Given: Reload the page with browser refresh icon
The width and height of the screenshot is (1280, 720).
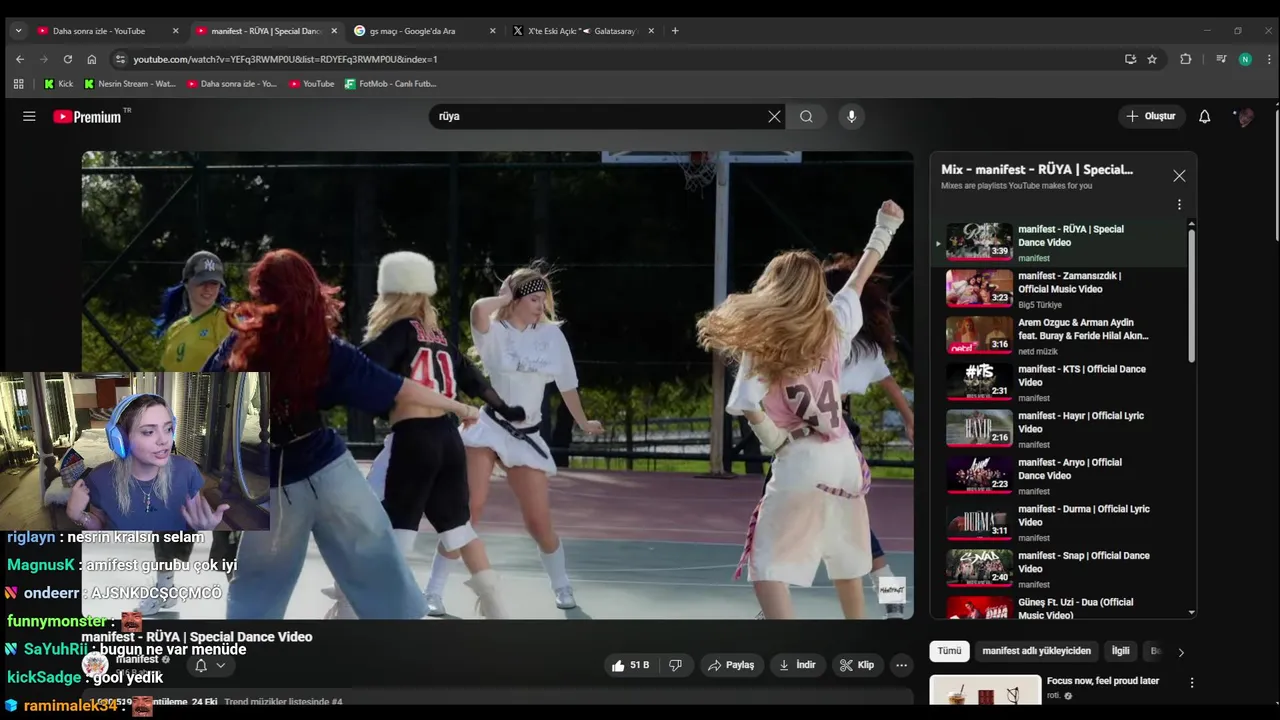Looking at the screenshot, I should click(x=68, y=59).
